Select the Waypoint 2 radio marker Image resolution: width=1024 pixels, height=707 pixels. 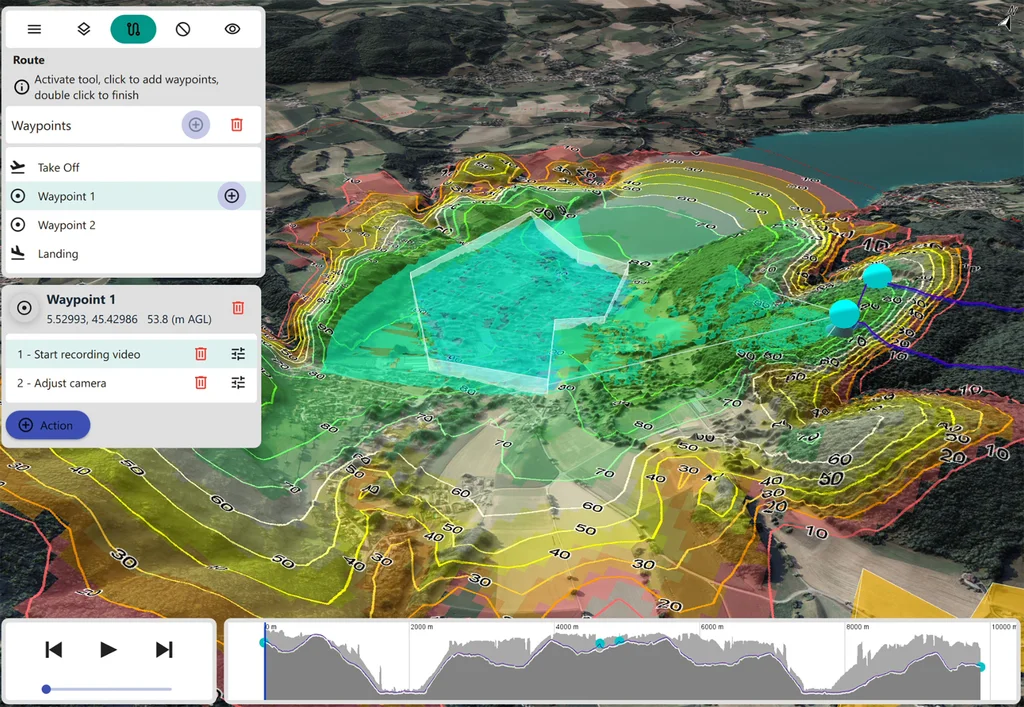24,225
